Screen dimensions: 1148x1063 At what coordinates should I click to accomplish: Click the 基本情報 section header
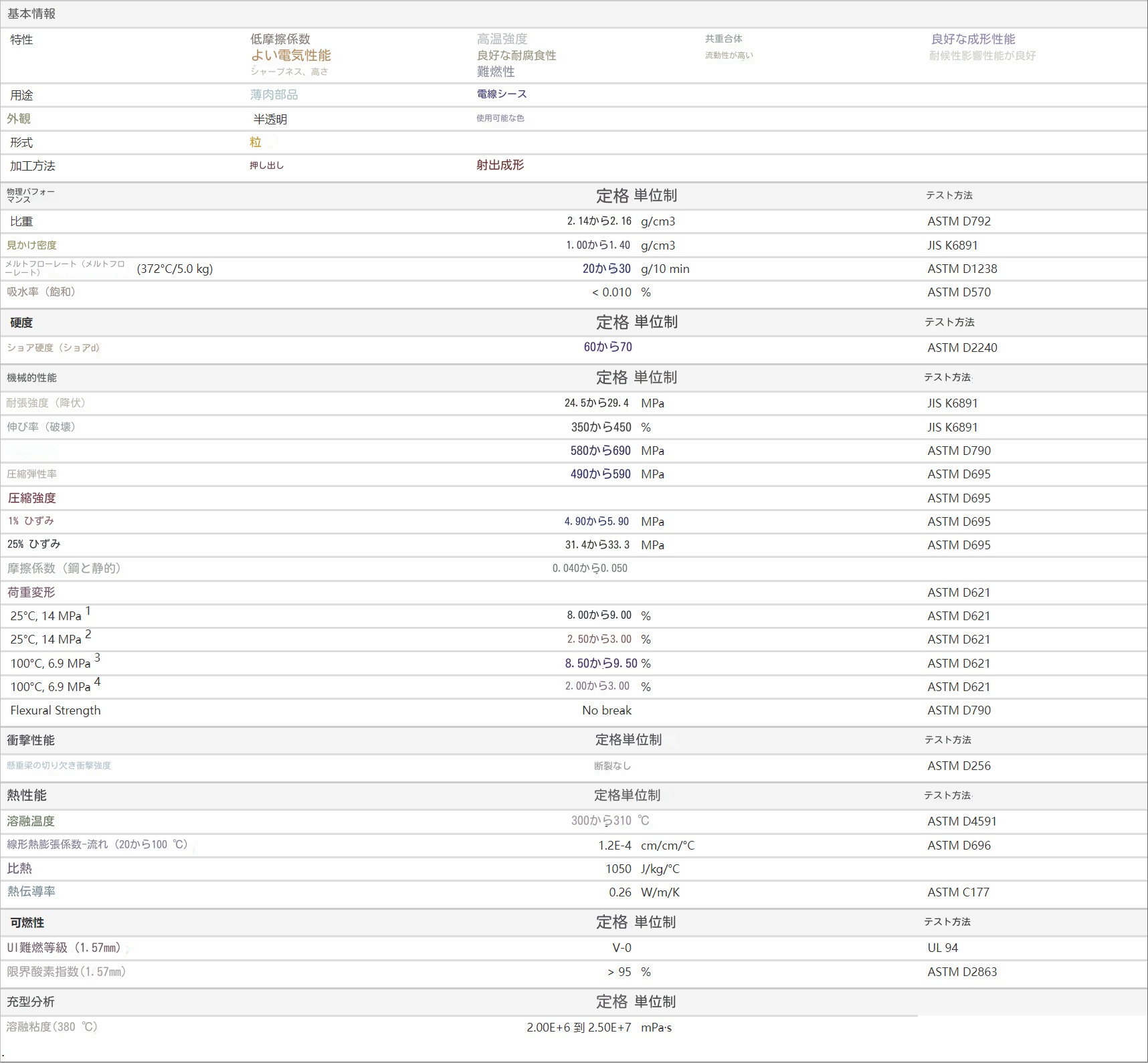click(31, 14)
